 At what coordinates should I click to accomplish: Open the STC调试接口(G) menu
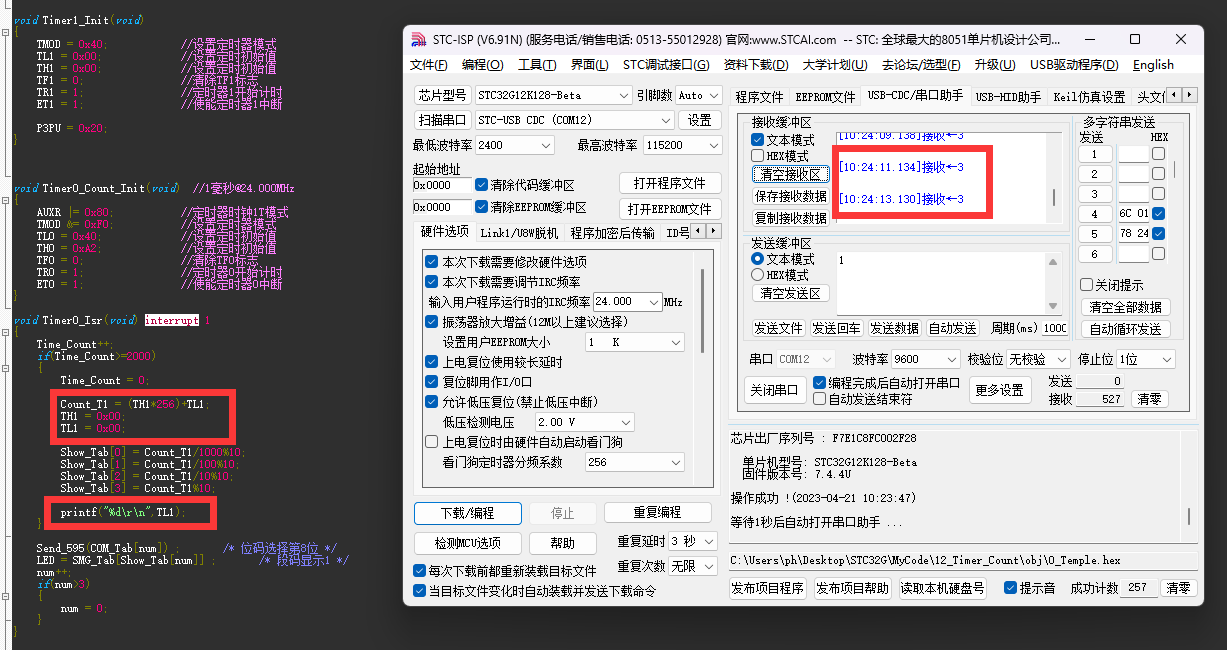tap(666, 65)
